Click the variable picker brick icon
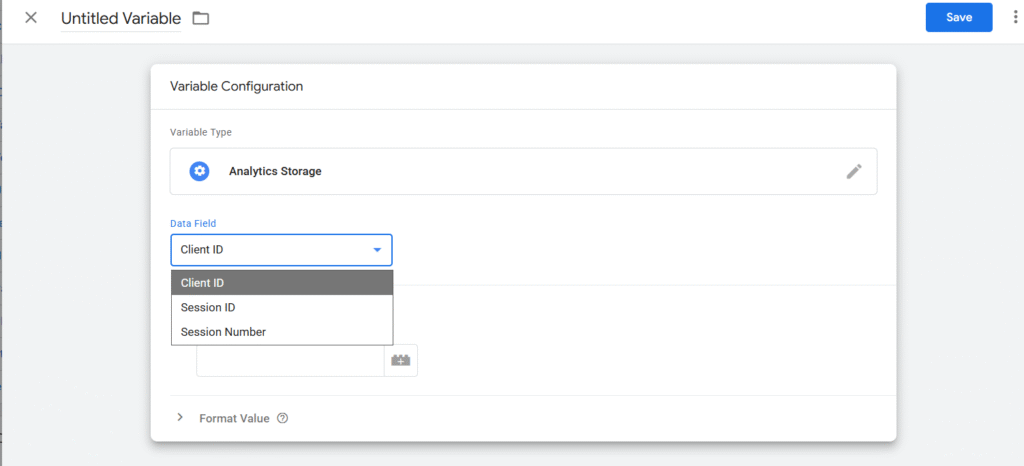This screenshot has height=466, width=1024. coord(401,361)
